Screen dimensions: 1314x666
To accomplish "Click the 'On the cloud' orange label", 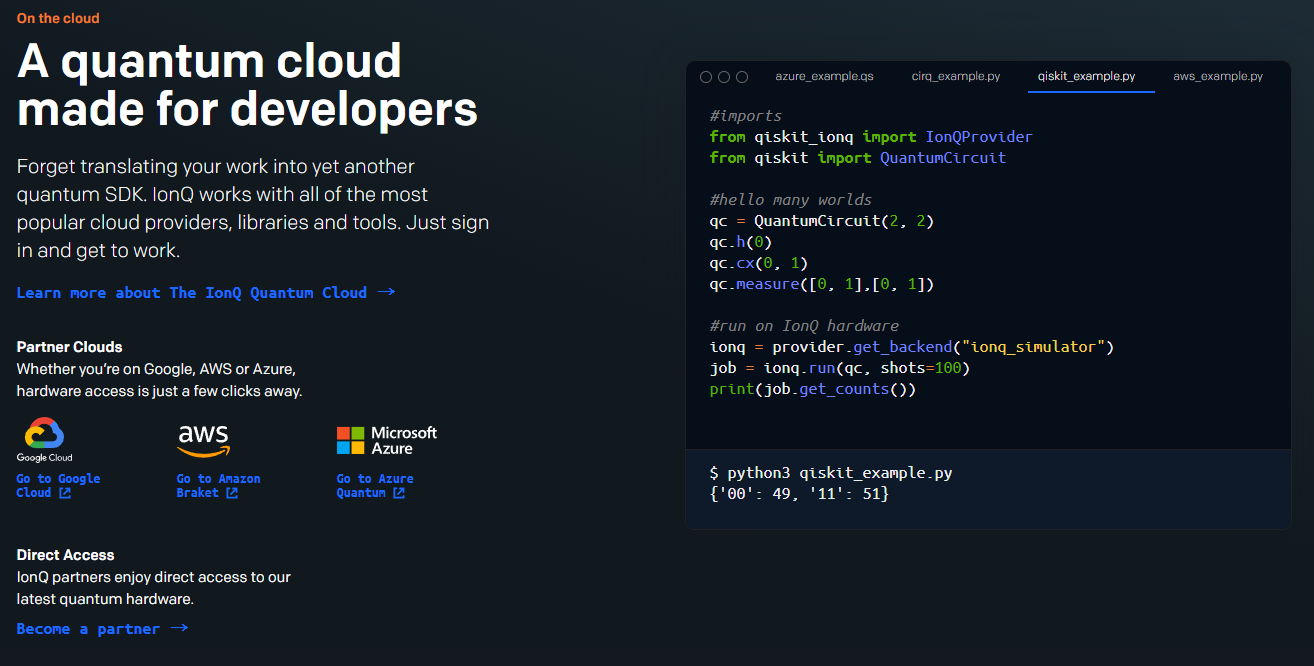I will coord(58,18).
